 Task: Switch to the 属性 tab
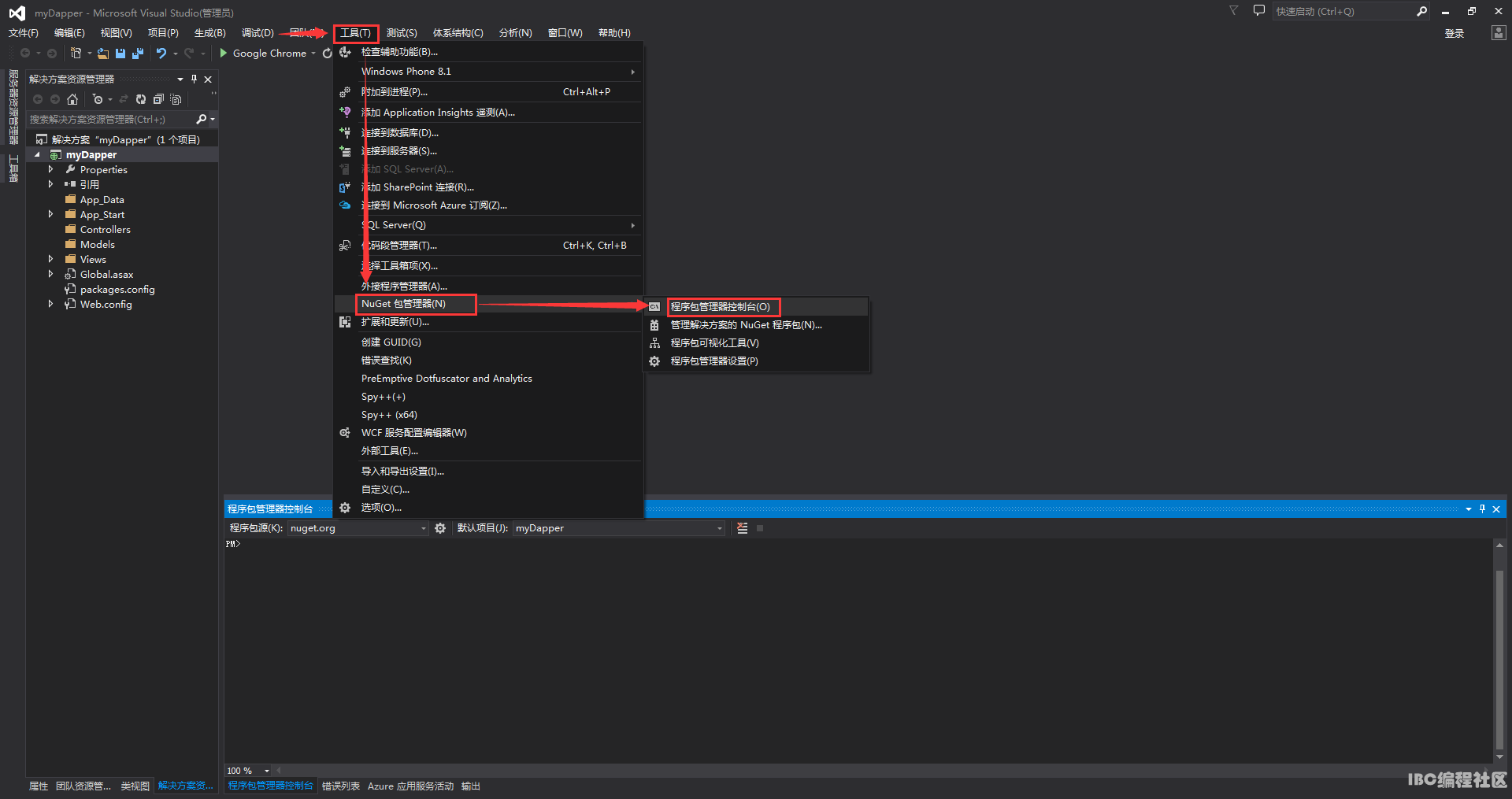(39, 786)
